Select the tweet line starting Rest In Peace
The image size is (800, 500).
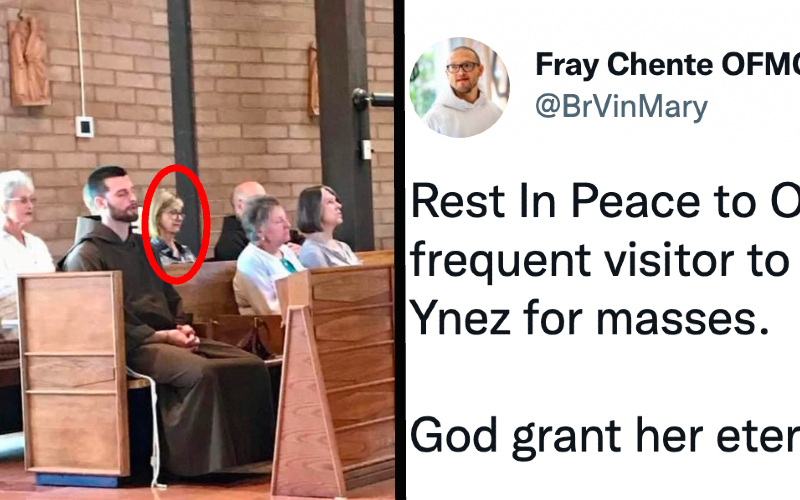[605, 202]
